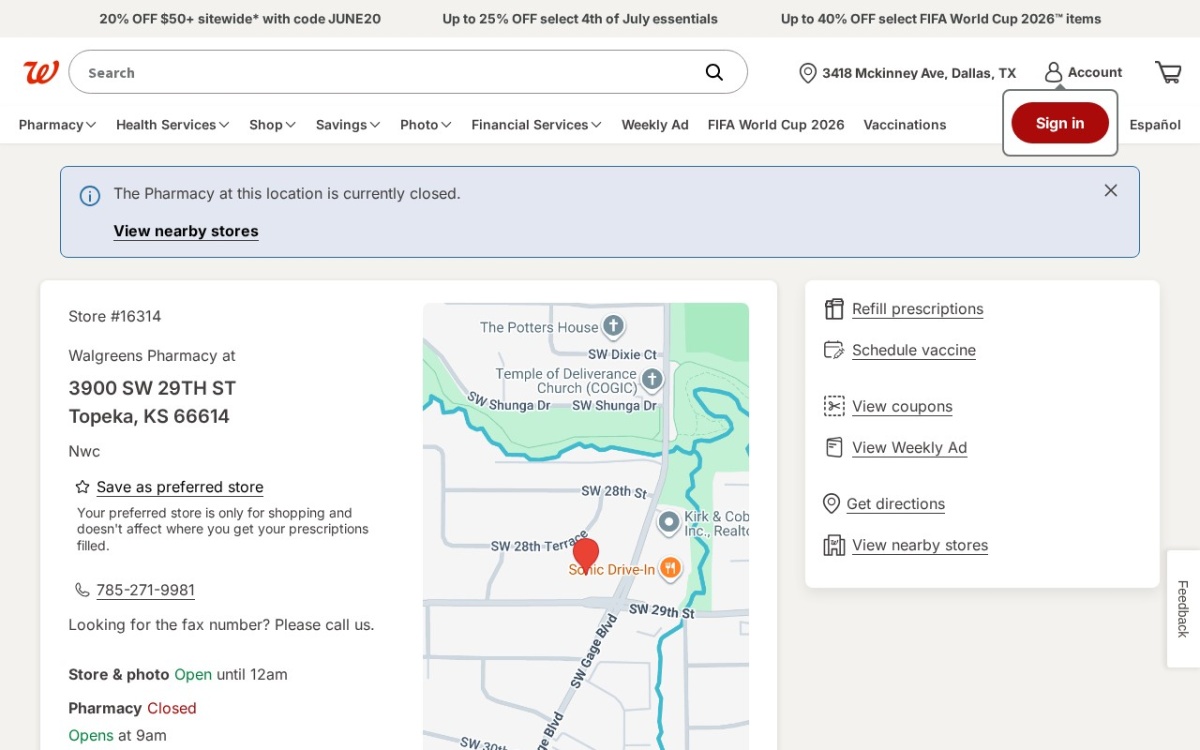The width and height of the screenshot is (1200, 750).
Task: Click the Sign in button
Action: point(1060,123)
